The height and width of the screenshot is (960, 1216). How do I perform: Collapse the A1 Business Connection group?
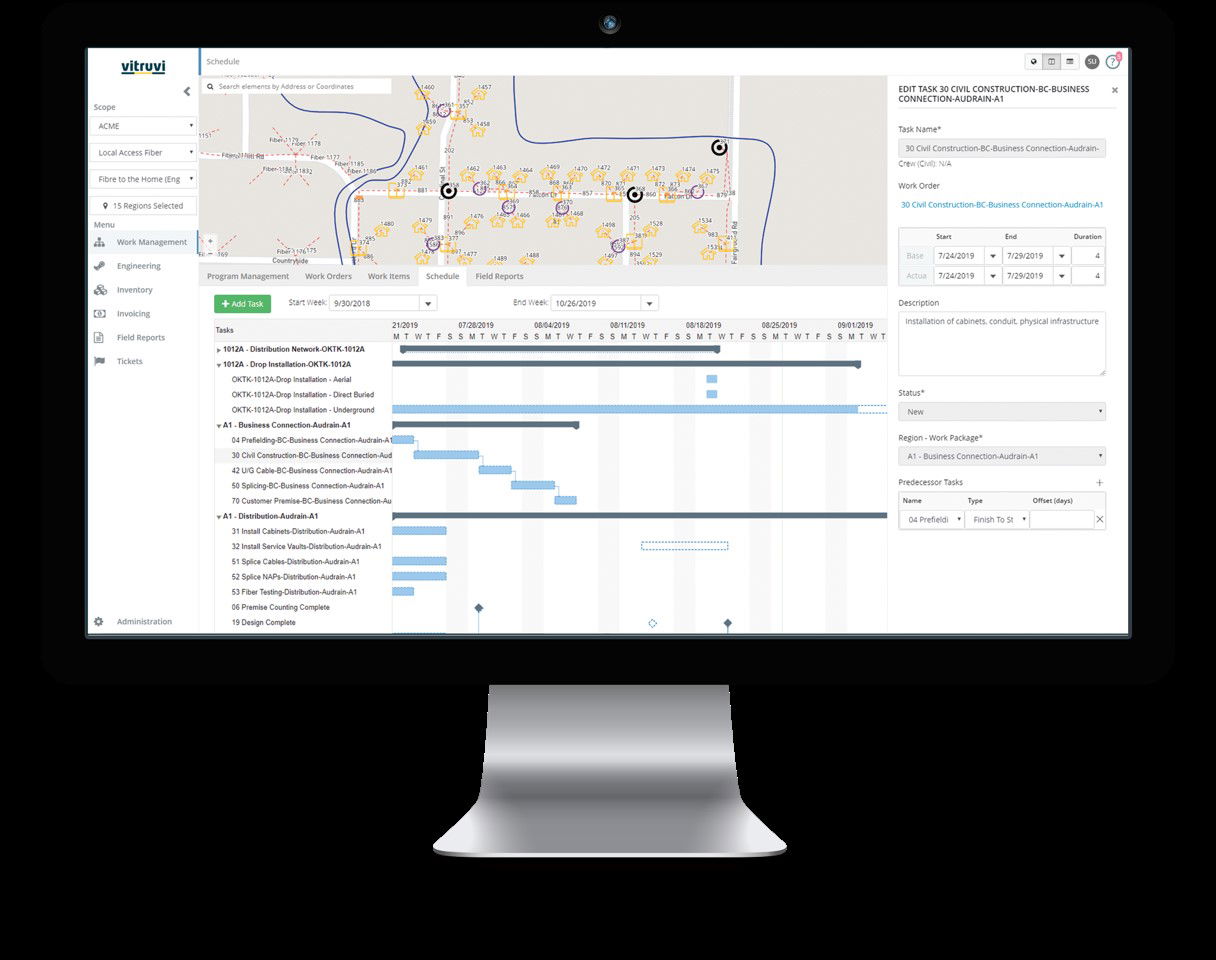[x=219, y=425]
